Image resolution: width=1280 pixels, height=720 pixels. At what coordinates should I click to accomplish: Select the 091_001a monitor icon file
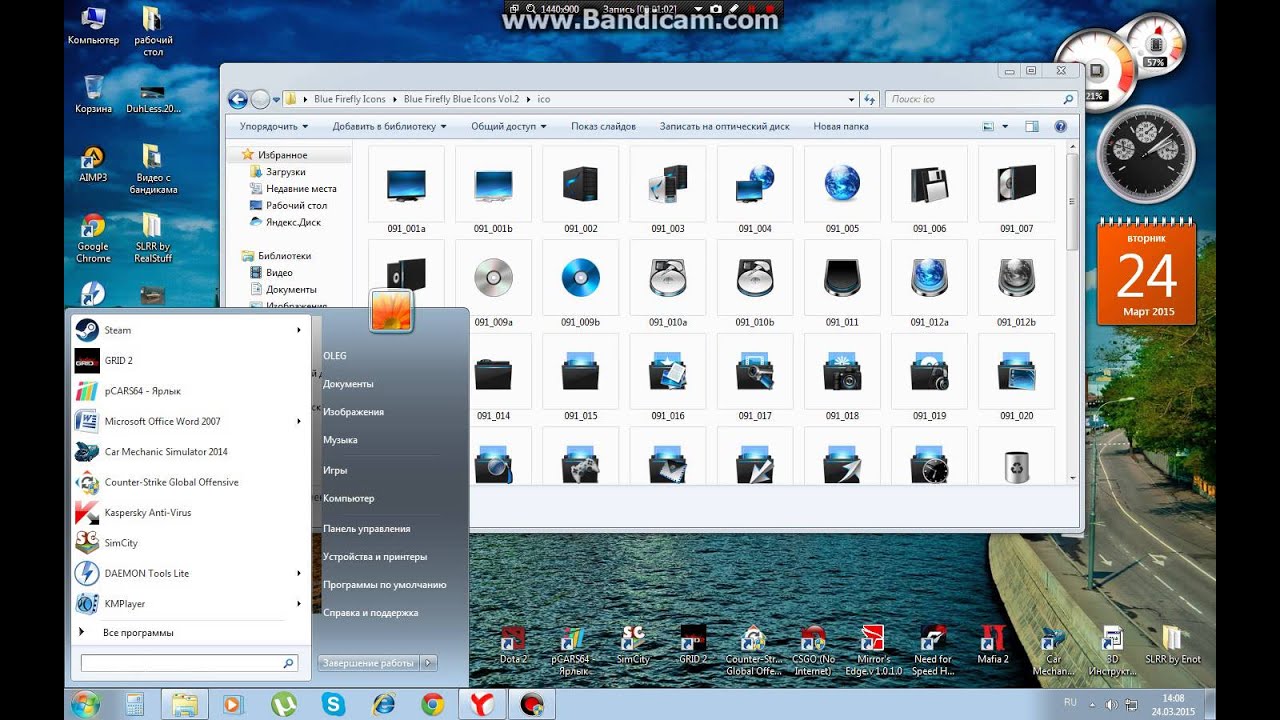[406, 190]
